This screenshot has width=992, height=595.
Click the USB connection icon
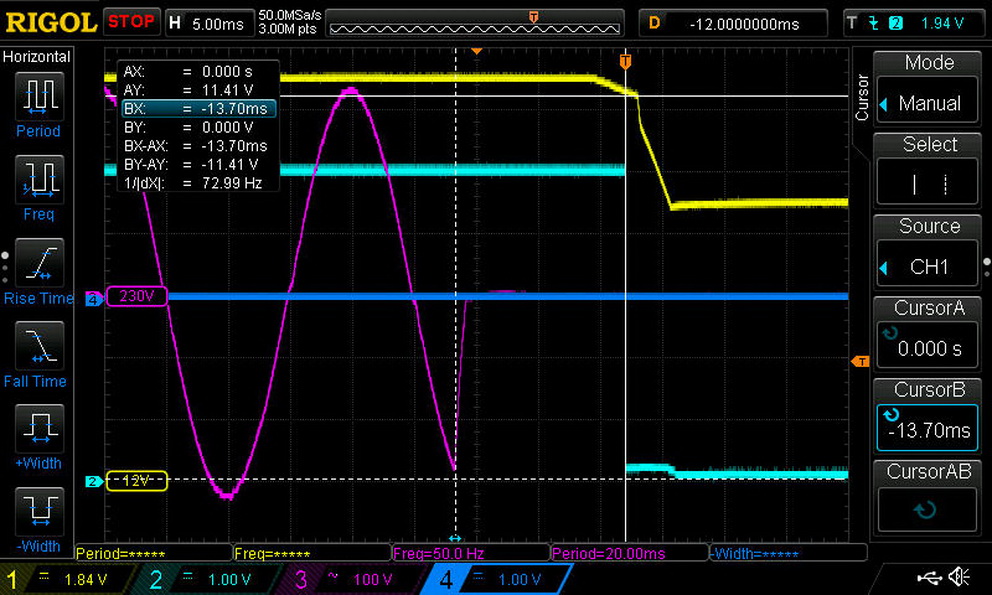(929, 577)
